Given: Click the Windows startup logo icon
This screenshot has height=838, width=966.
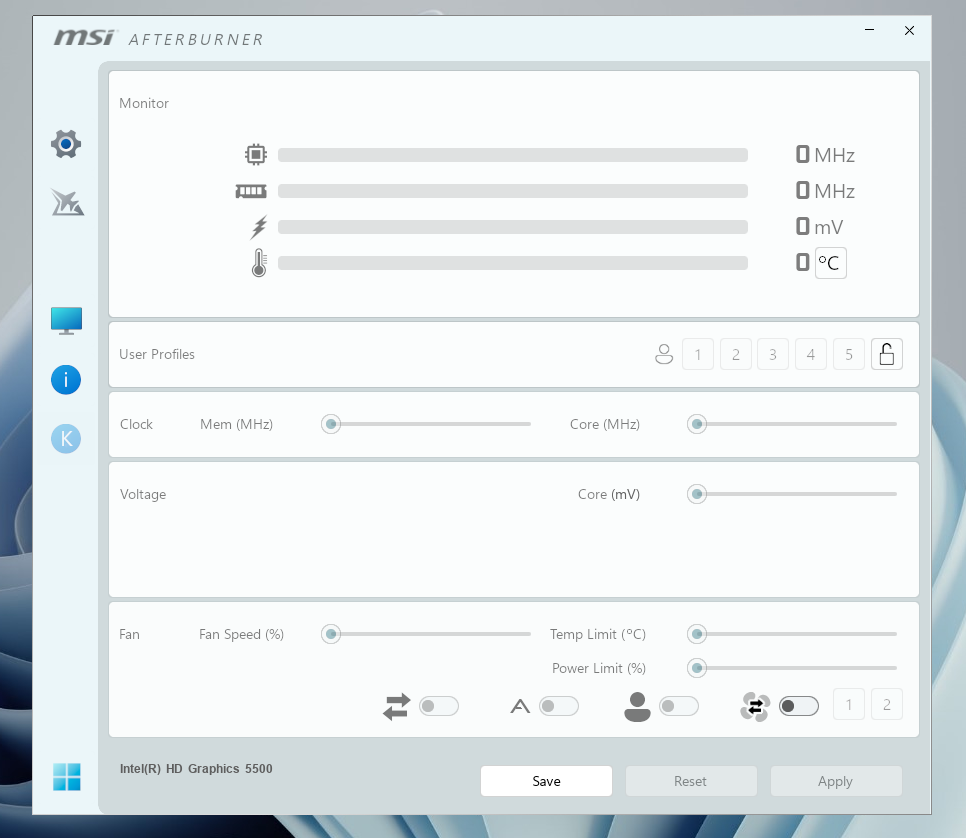Looking at the screenshot, I should tap(67, 777).
